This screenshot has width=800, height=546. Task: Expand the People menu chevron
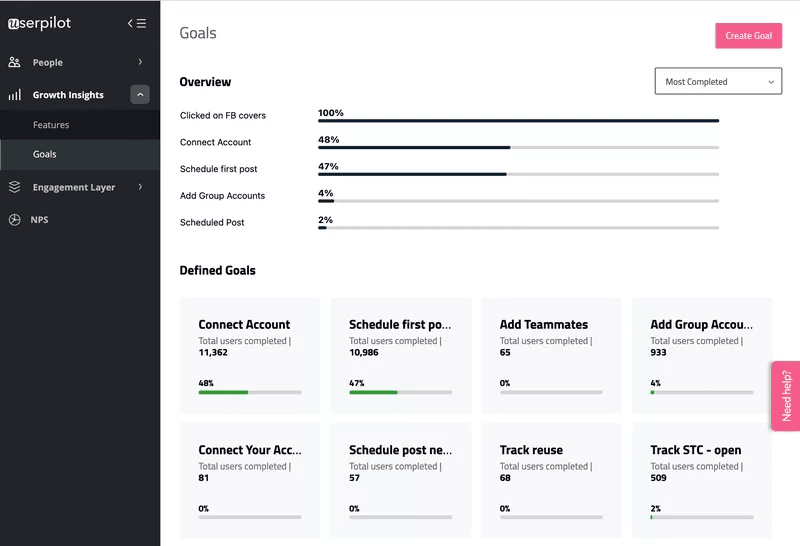tap(140, 62)
